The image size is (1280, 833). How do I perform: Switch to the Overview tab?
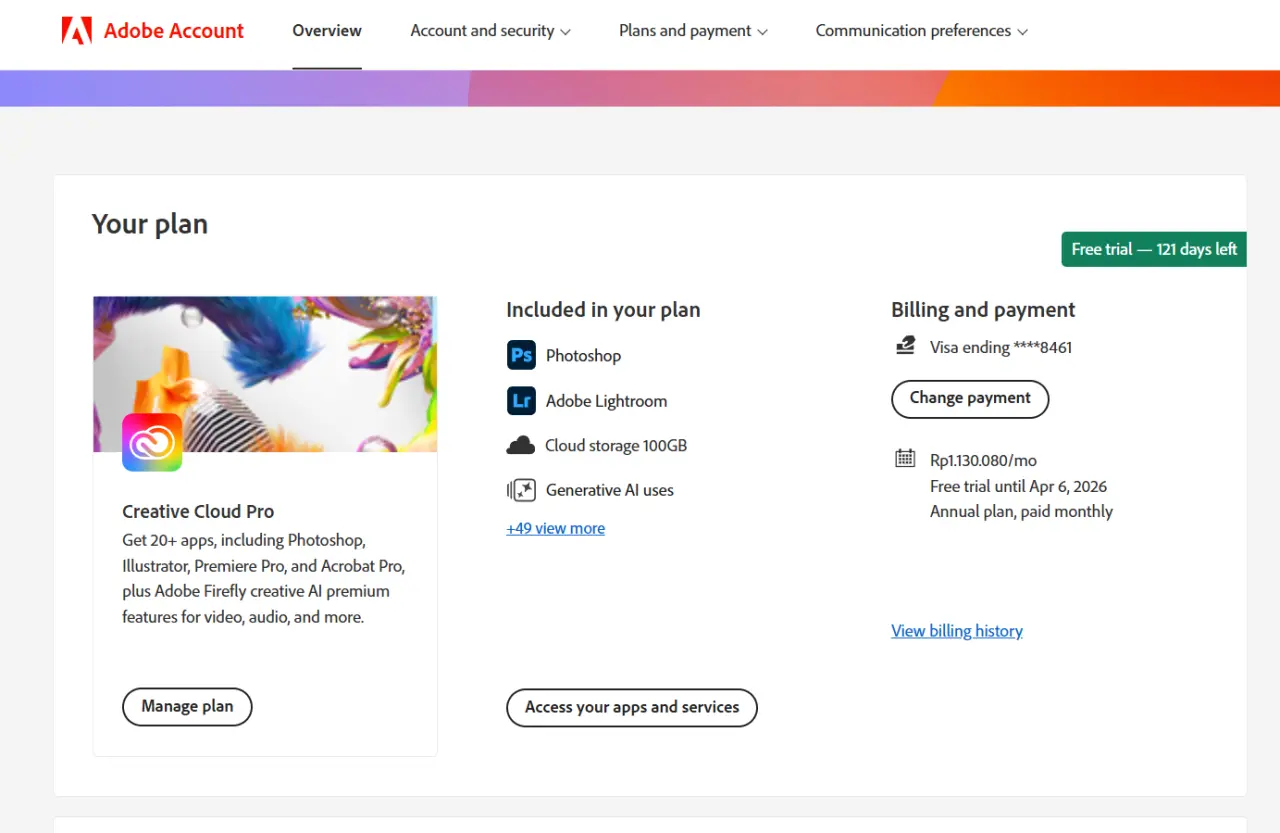327,31
